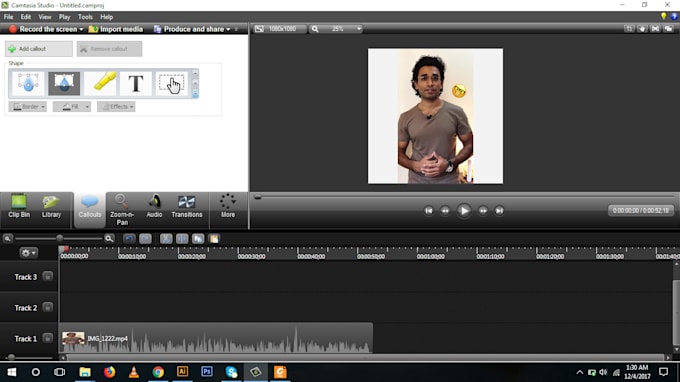Select the highlighted blur callout shape
Image resolution: width=680 pixels, height=382 pixels.
(64, 83)
